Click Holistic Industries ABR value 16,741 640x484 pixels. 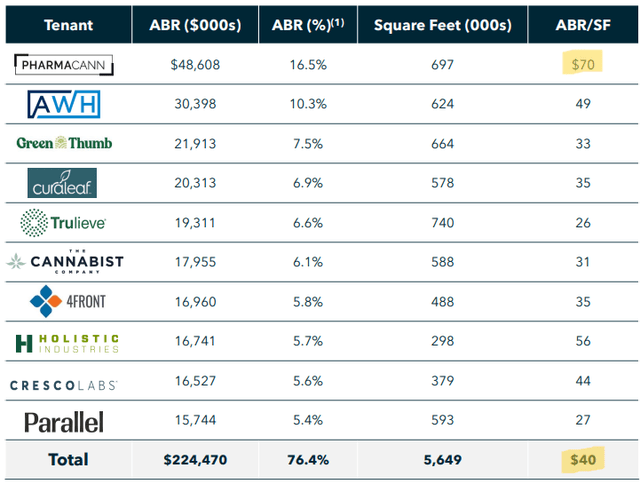pos(195,341)
